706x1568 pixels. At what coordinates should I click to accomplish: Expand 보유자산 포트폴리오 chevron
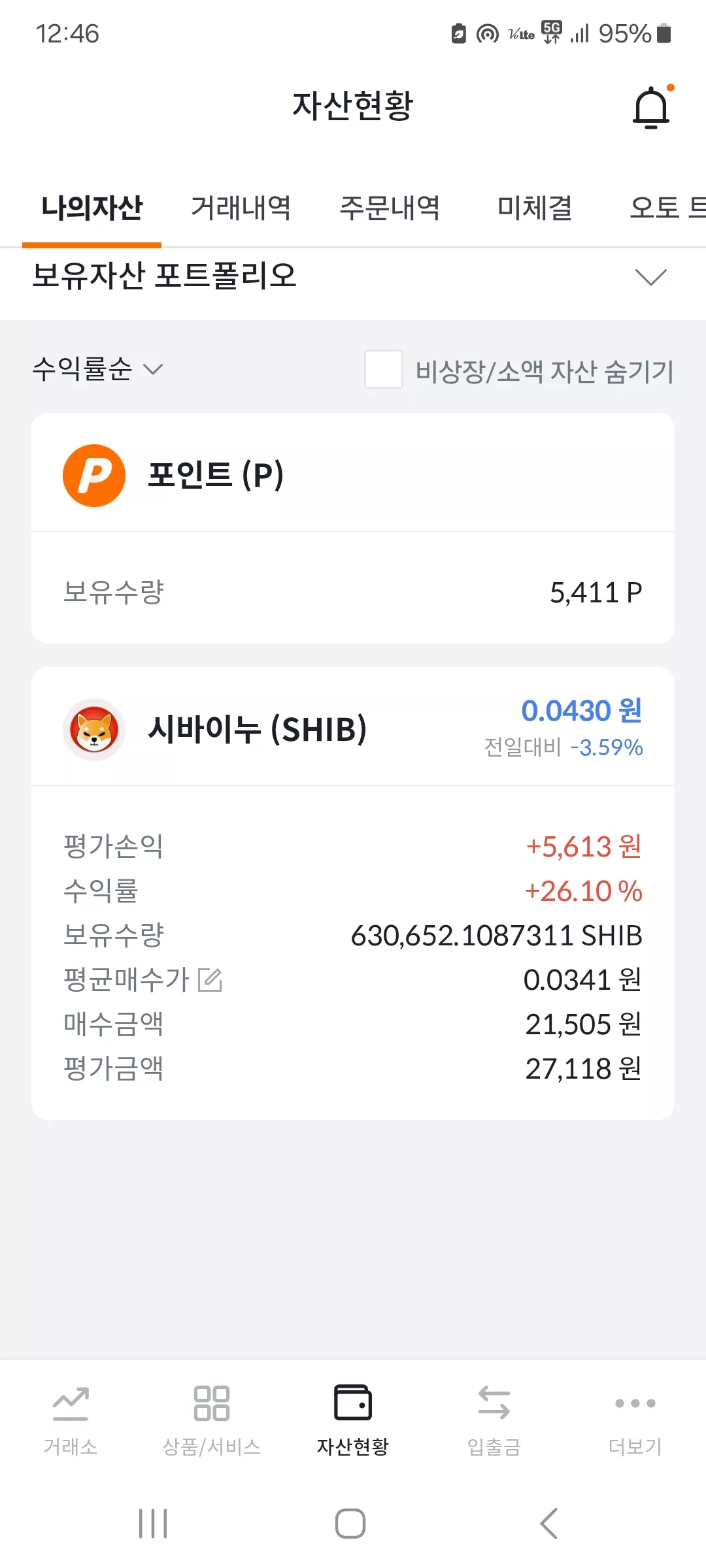point(651,277)
